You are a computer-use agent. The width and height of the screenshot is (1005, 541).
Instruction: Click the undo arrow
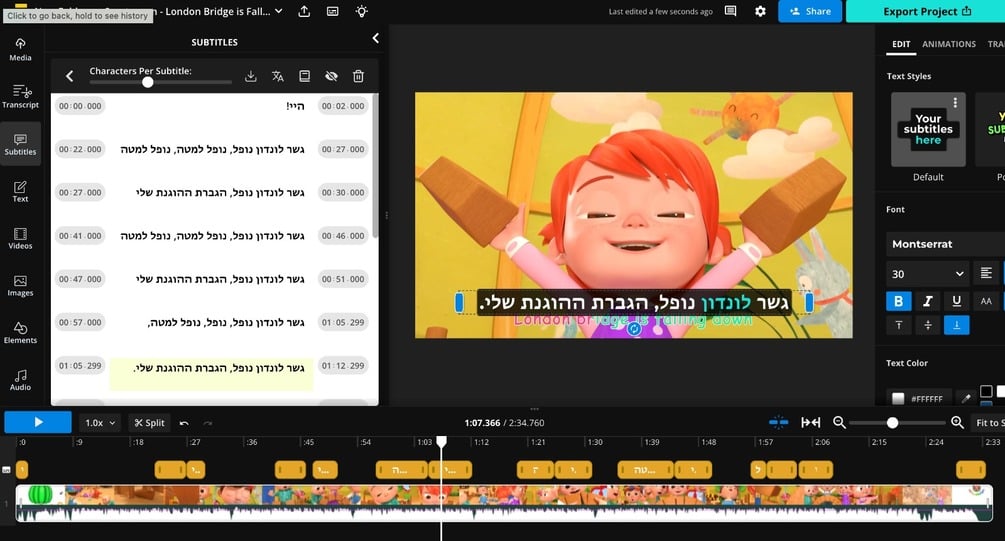(184, 423)
